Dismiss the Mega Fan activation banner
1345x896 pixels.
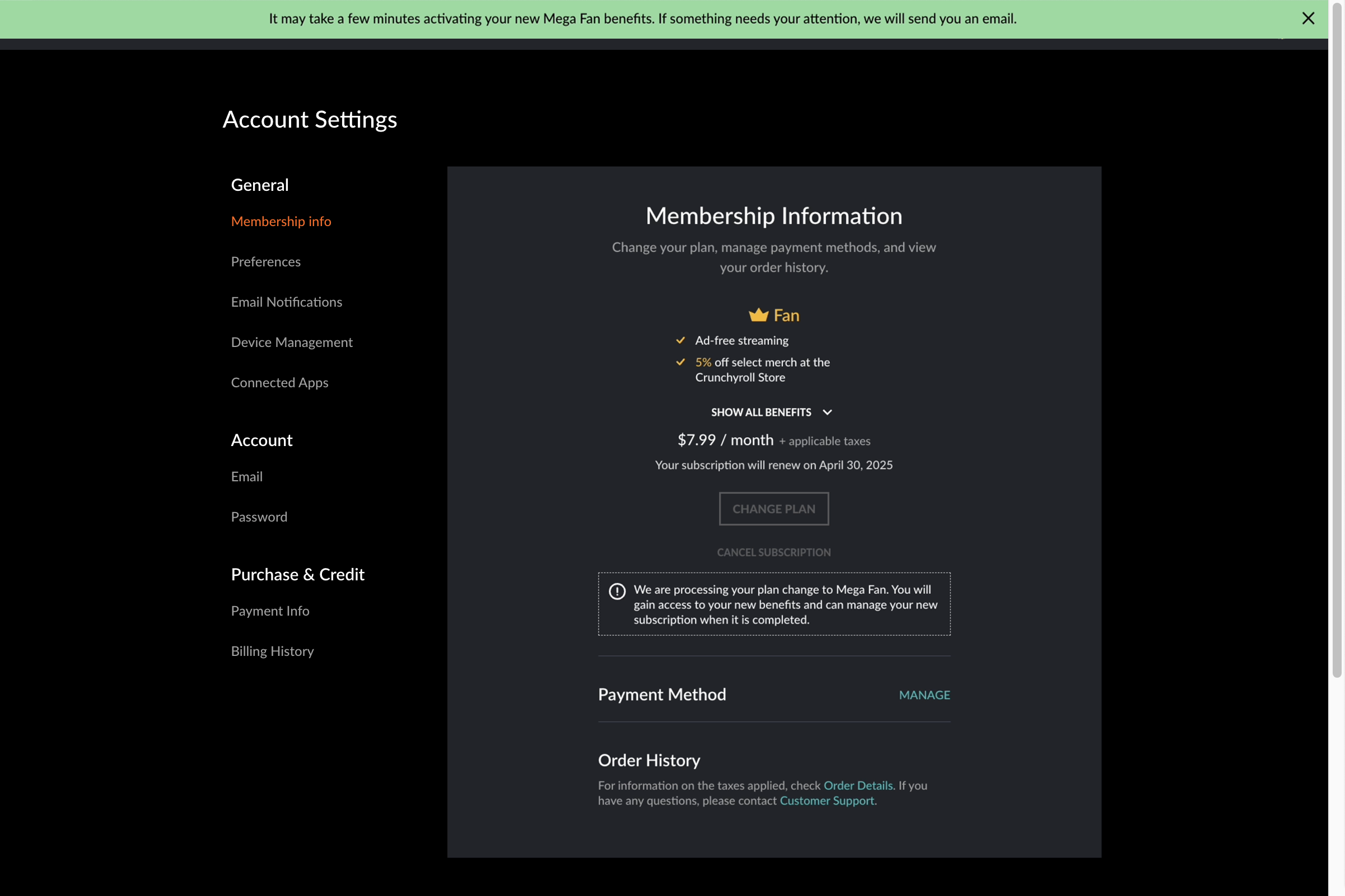pyautogui.click(x=1309, y=18)
